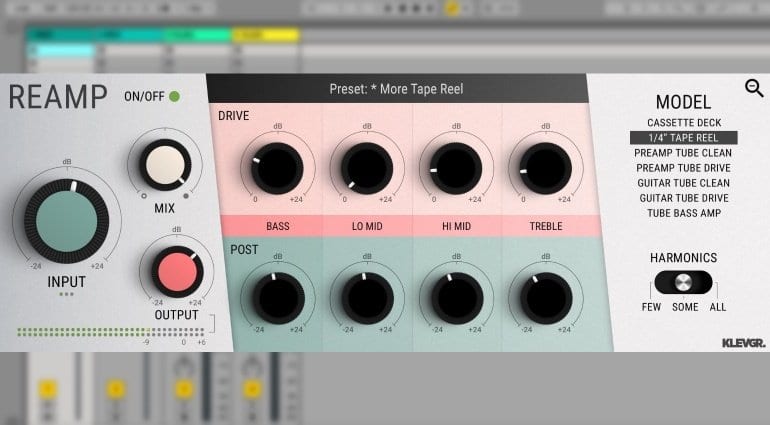Click the DRIVE Bass knob
This screenshot has width=770, height=425.
pos(277,169)
